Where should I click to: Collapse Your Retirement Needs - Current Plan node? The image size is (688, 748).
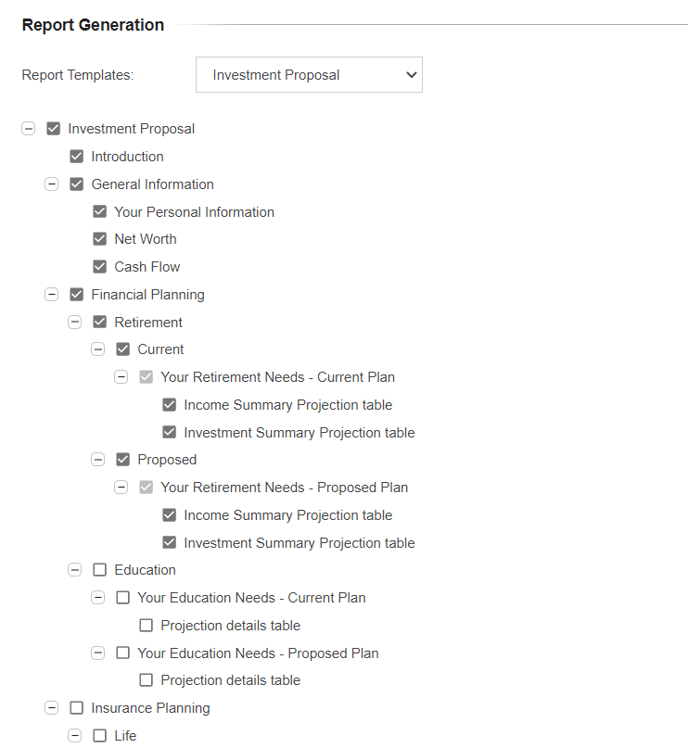121,377
